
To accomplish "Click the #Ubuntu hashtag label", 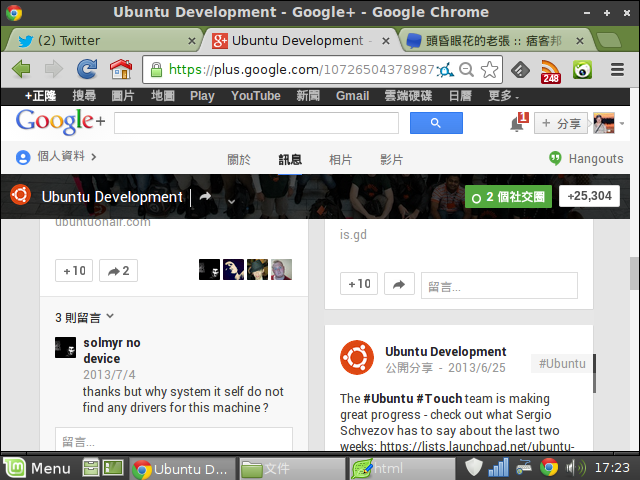I will (x=562, y=364).
